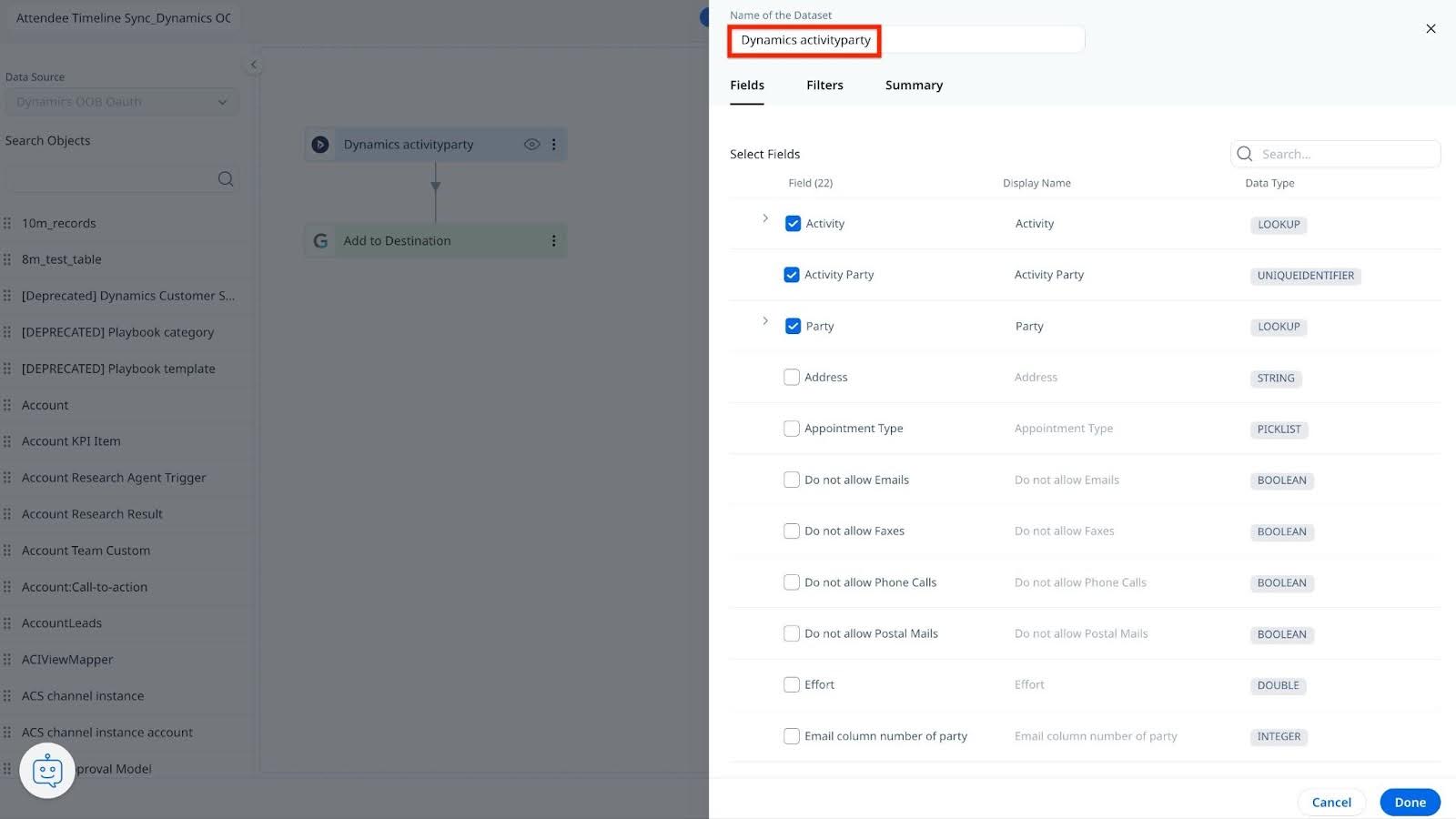Click the PICKLIST data type badge
The image size is (1456, 819).
(x=1279, y=430)
